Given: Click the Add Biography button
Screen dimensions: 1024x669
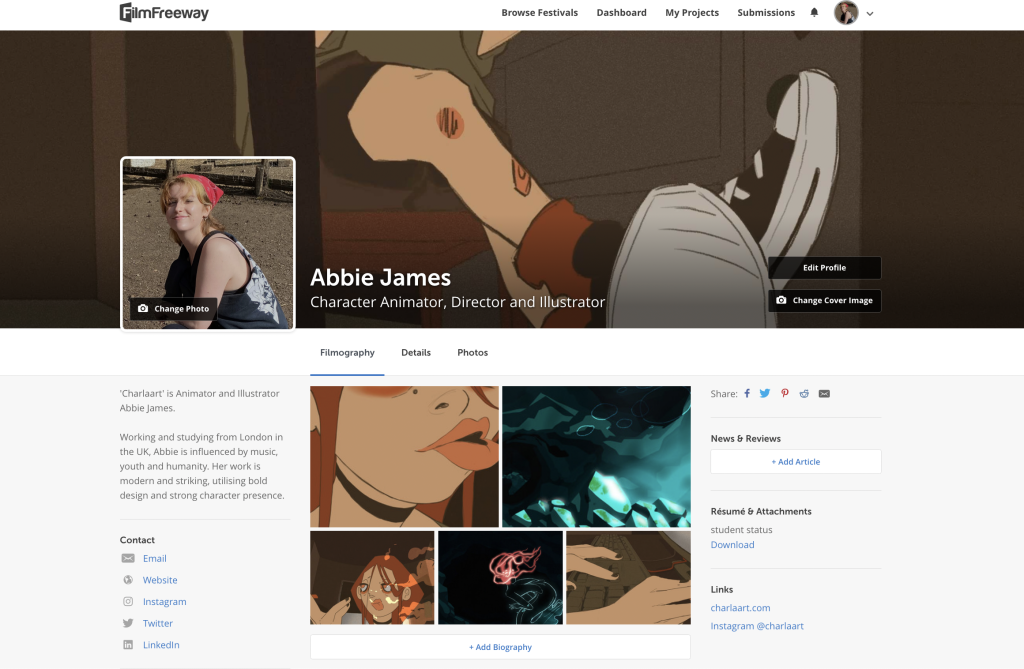Looking at the screenshot, I should click(500, 647).
